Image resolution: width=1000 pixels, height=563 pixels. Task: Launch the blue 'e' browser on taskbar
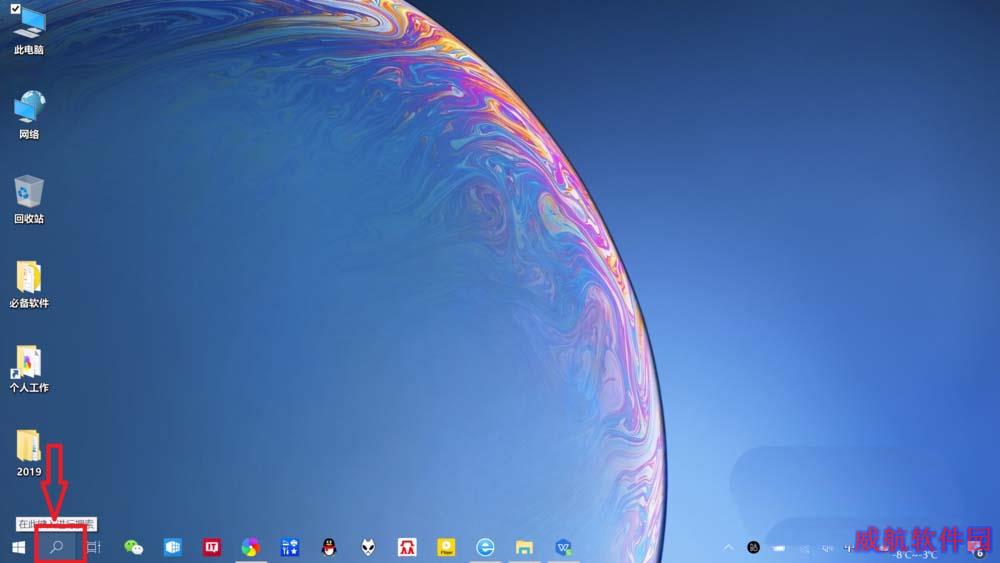click(485, 547)
